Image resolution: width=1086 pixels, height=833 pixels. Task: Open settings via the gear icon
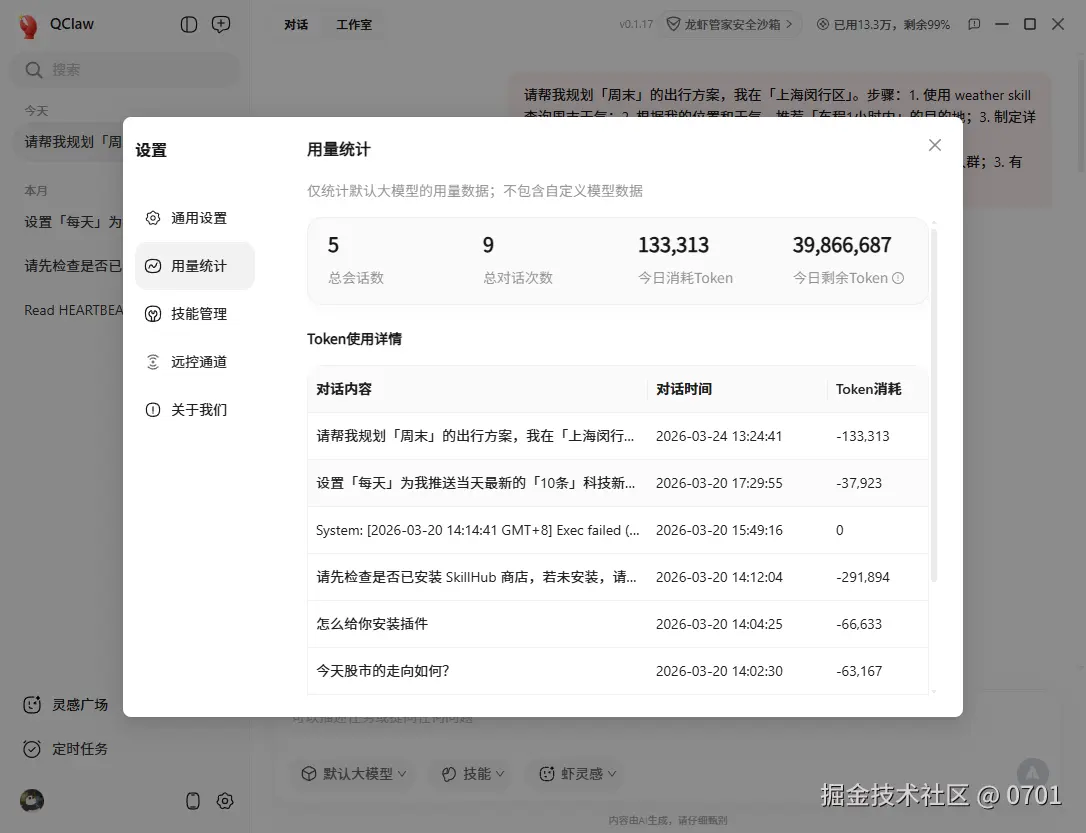(225, 801)
